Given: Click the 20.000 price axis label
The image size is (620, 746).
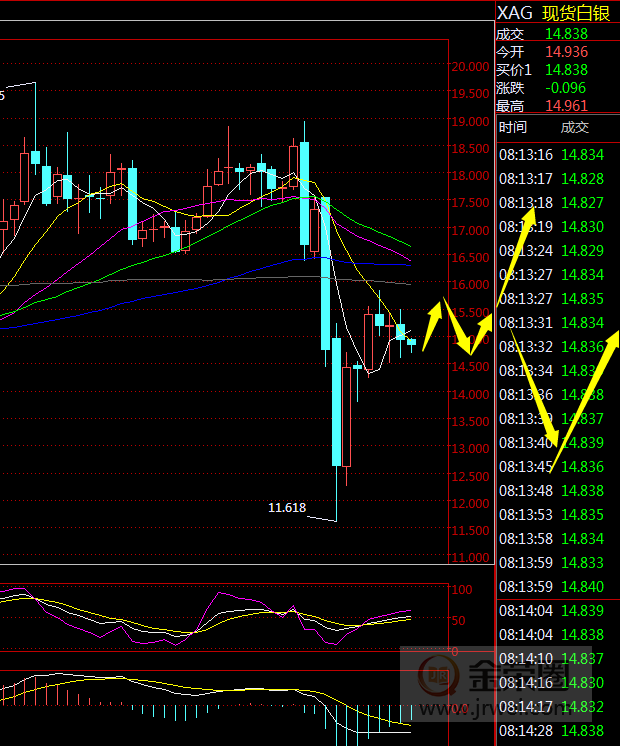Looking at the screenshot, I should coord(470,67).
